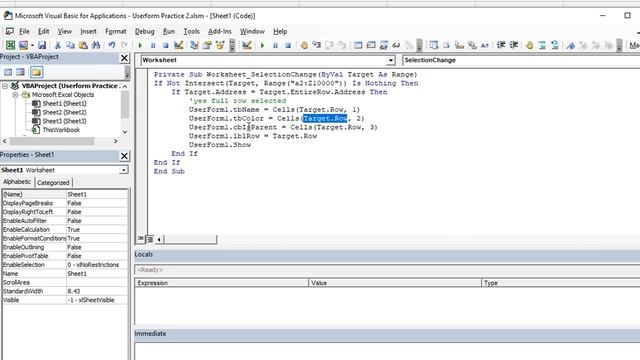Select Sheet3 (Sheet3) in project tree
This screenshot has height=360, width=640.
tap(64, 121)
